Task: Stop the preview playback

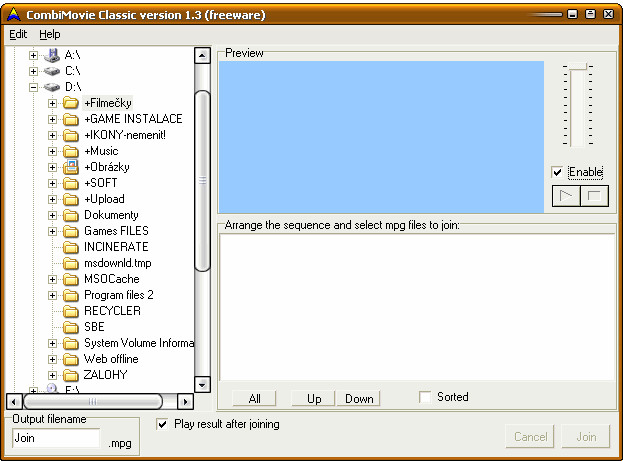Action: pyautogui.click(x=594, y=196)
